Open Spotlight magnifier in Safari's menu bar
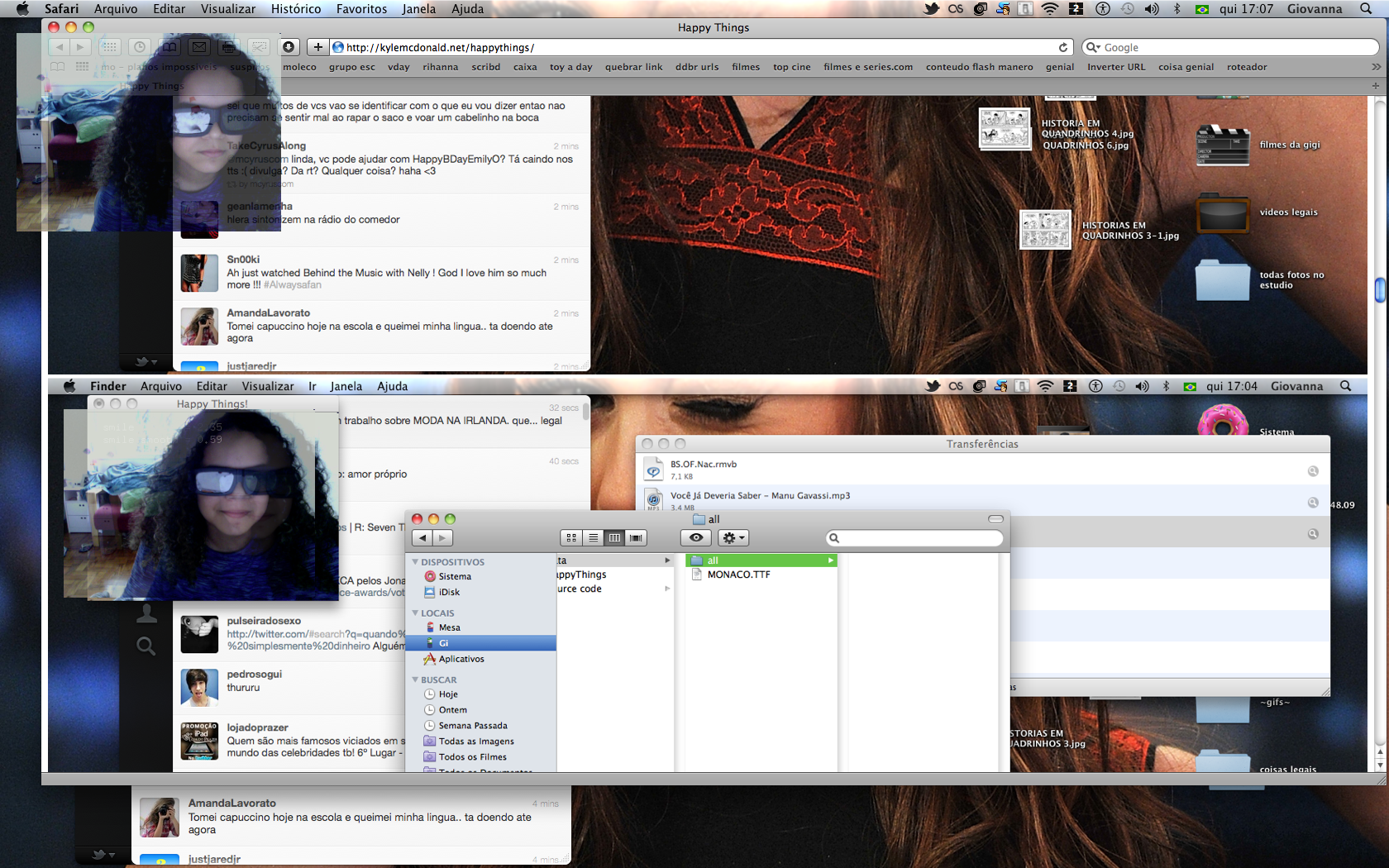1389x868 pixels. (x=1366, y=9)
